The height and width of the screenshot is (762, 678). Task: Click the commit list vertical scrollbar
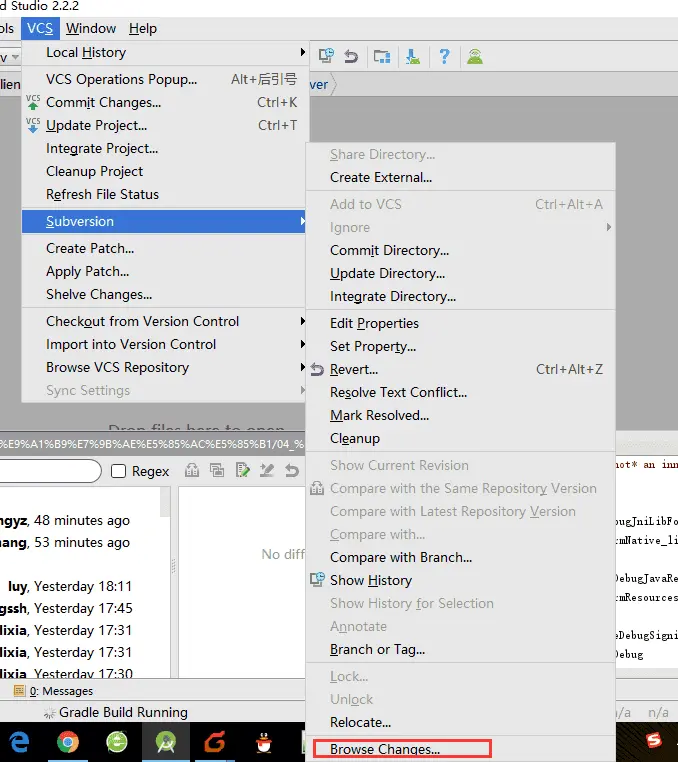pos(165,502)
